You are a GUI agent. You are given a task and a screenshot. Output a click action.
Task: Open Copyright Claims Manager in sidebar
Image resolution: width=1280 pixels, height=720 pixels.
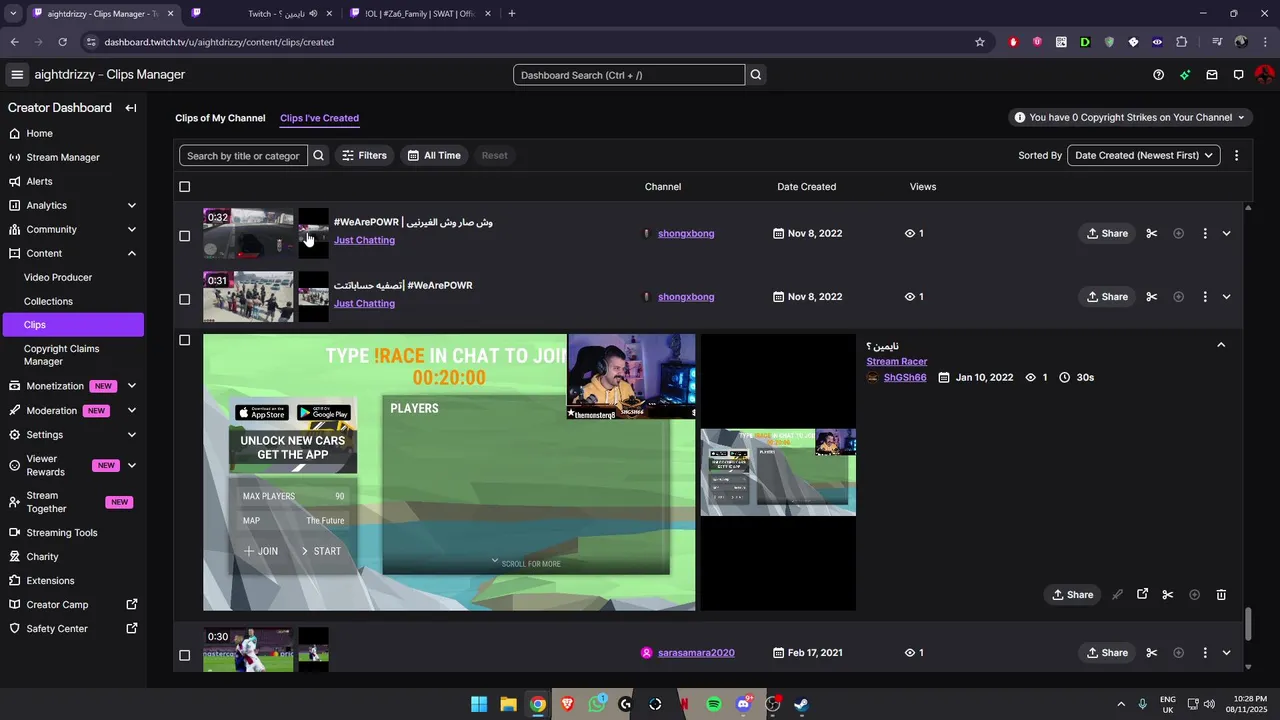point(61,355)
